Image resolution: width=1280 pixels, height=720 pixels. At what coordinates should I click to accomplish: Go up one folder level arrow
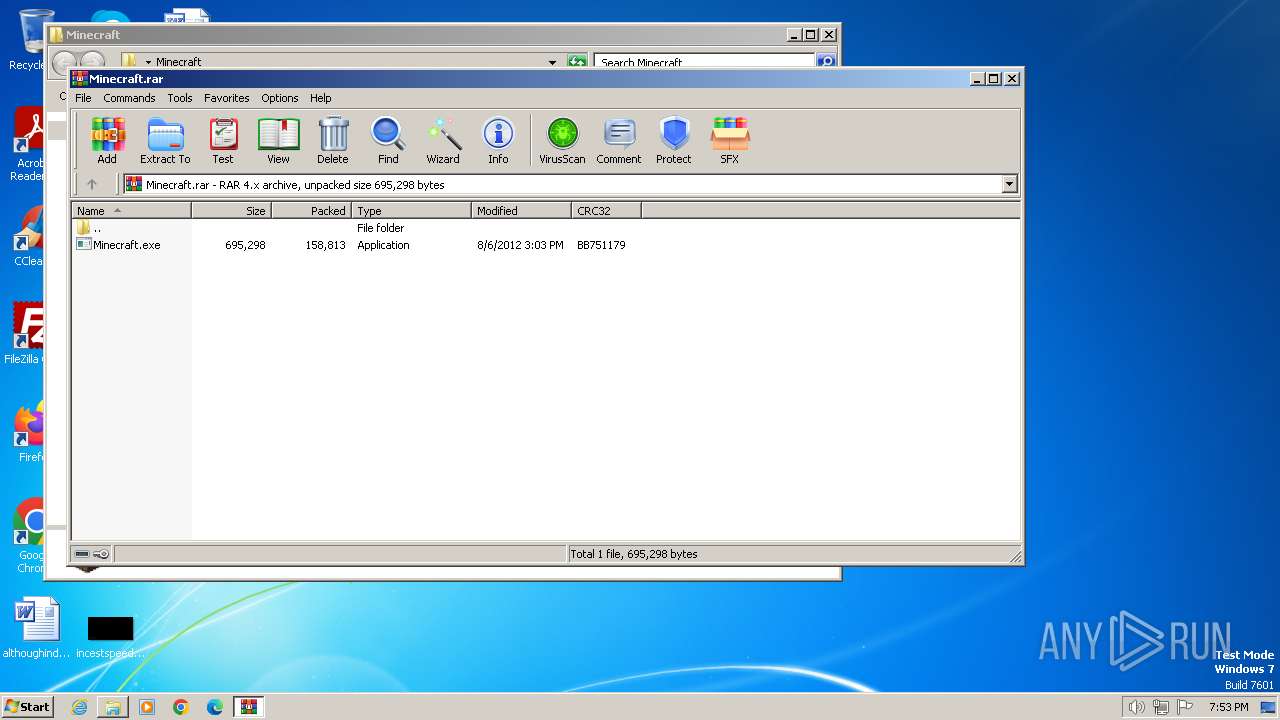point(92,184)
